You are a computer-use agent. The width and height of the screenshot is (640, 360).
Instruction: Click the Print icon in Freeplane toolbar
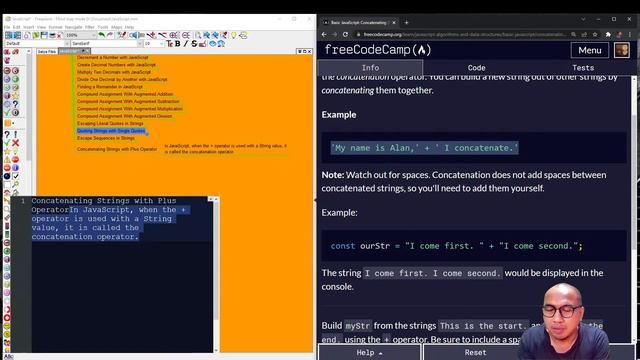coord(52,36)
